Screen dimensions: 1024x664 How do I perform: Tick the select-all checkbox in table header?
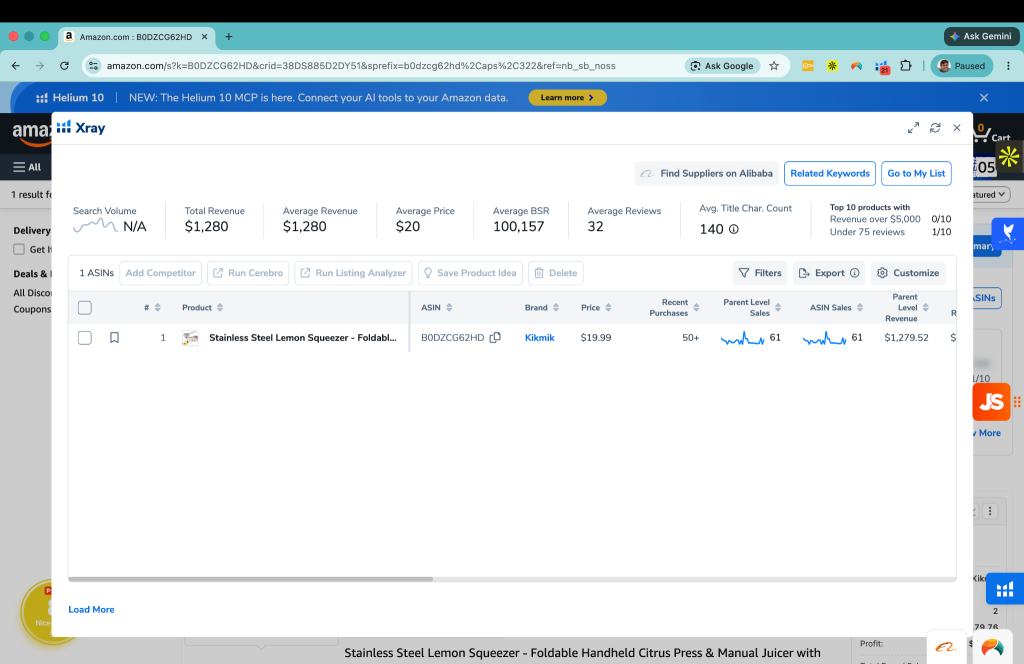[x=85, y=308]
